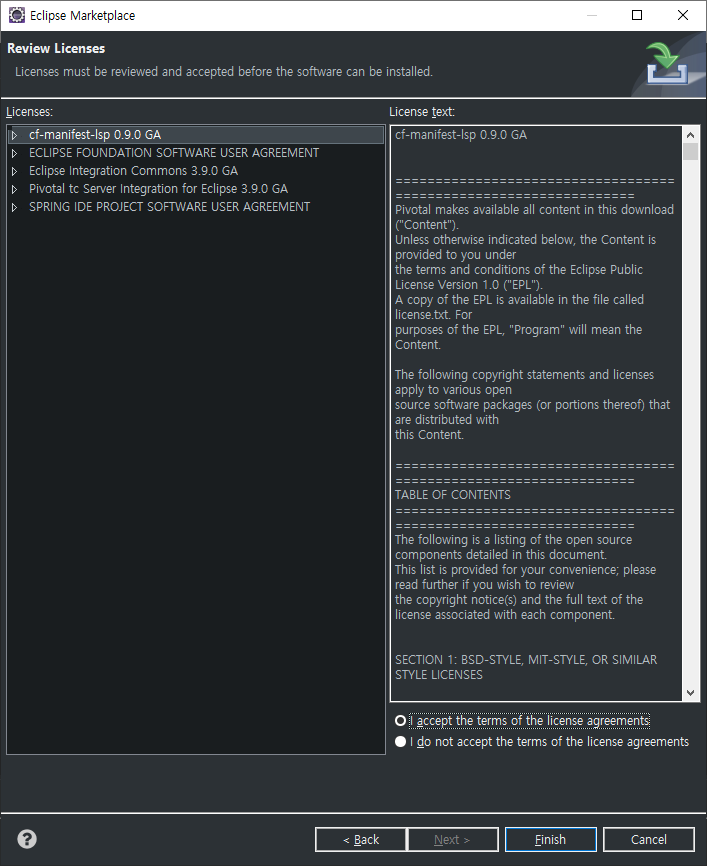The height and width of the screenshot is (866, 707).
Task: Click the Eclipse Marketplace title bar icon
Action: [x=17, y=15]
